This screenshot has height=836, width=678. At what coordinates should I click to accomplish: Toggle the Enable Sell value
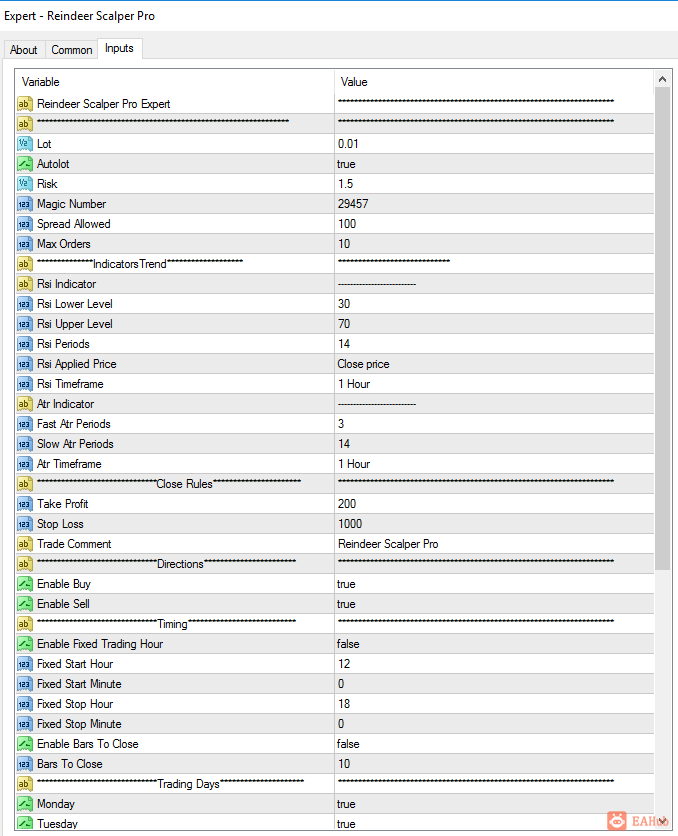pyautogui.click(x=494, y=604)
